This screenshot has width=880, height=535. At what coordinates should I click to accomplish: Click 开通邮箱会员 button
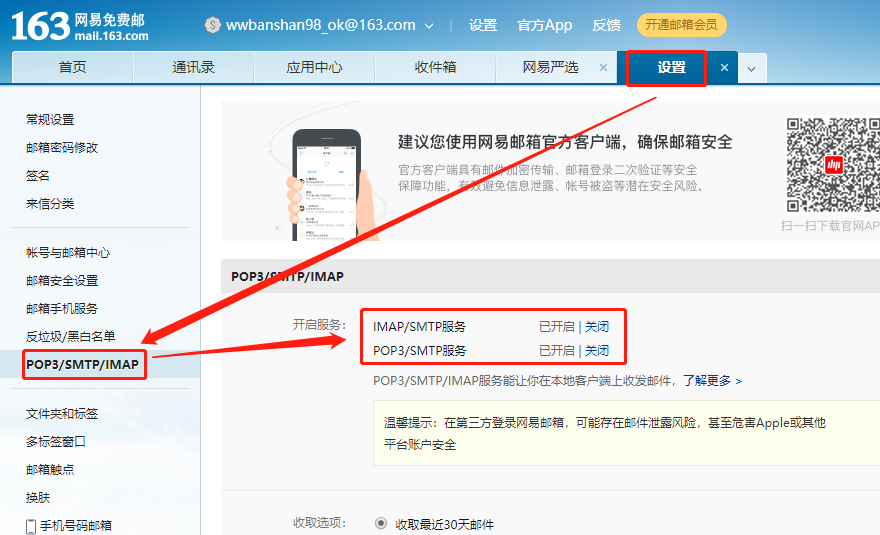681,25
